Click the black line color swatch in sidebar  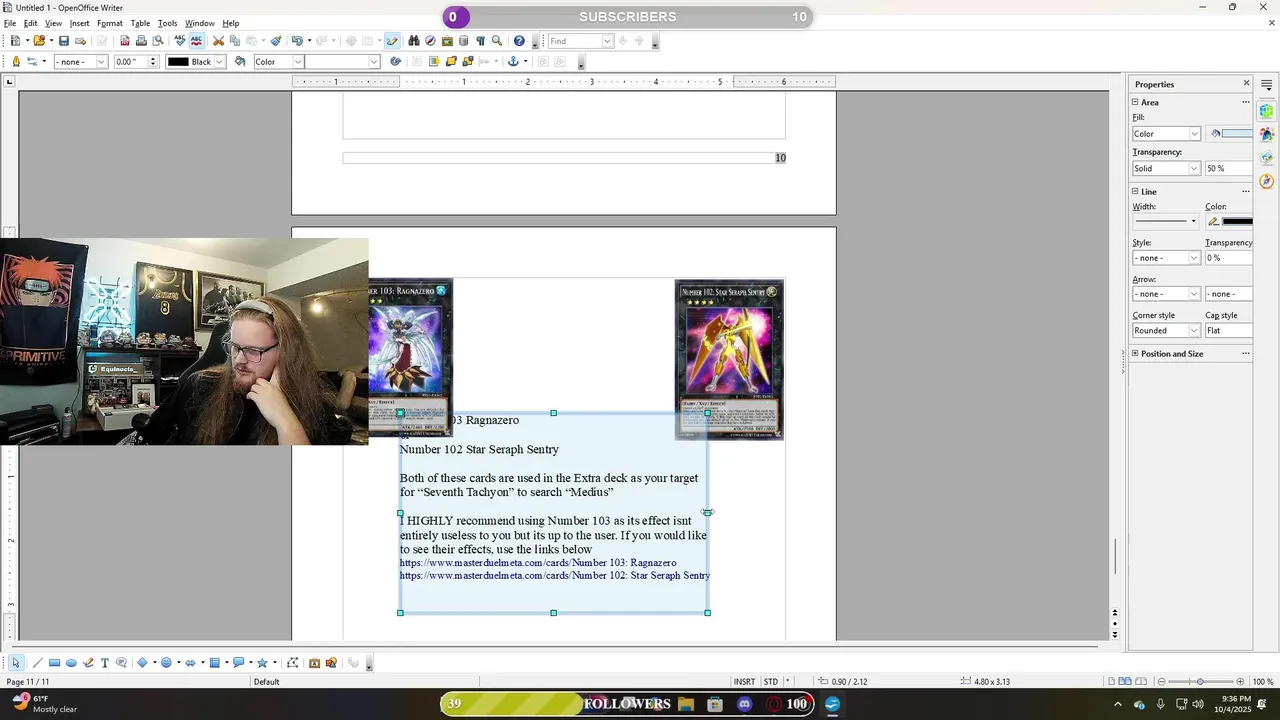pyautogui.click(x=1237, y=222)
